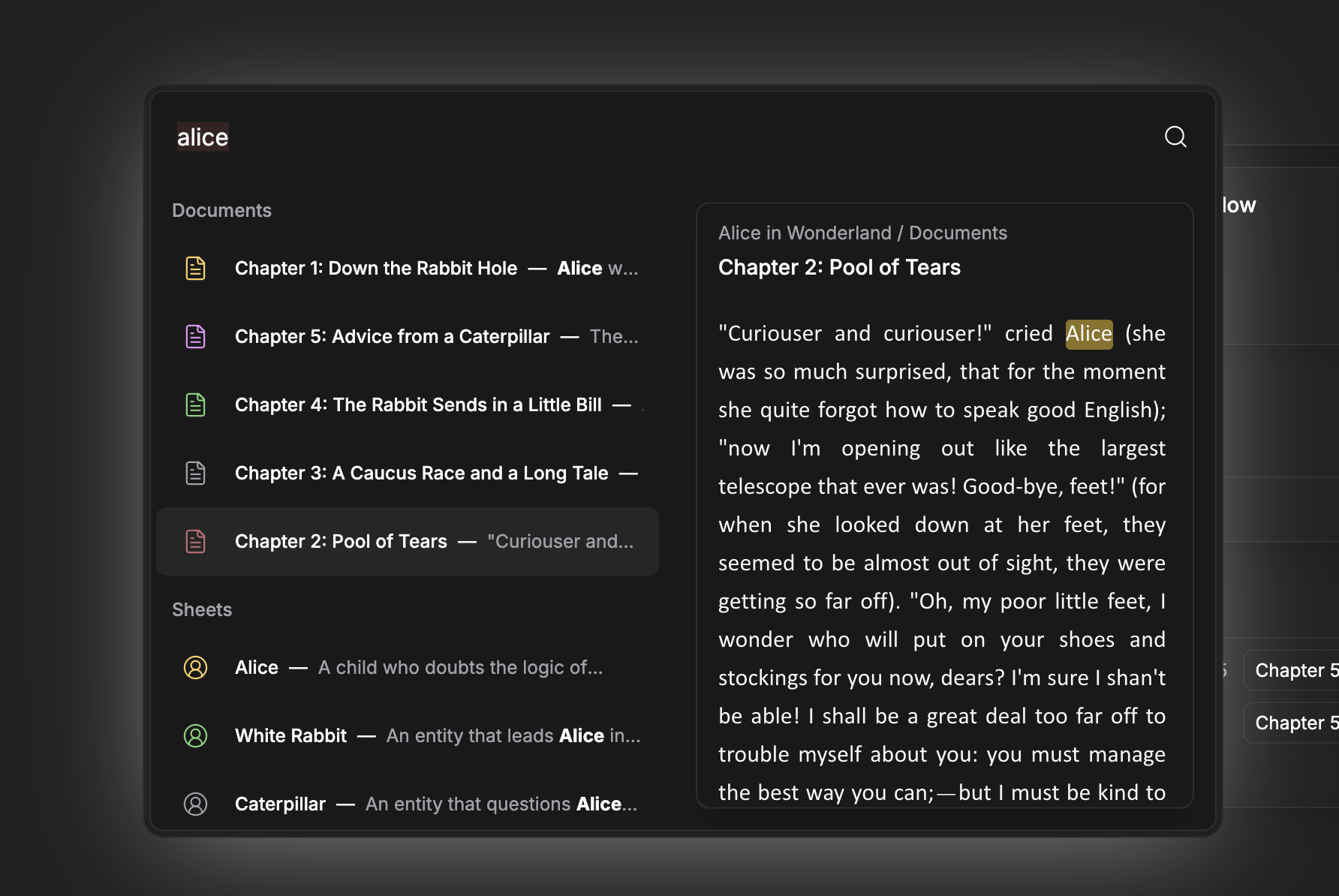Click the Documents section heading
This screenshot has height=896, width=1339.
[221, 210]
